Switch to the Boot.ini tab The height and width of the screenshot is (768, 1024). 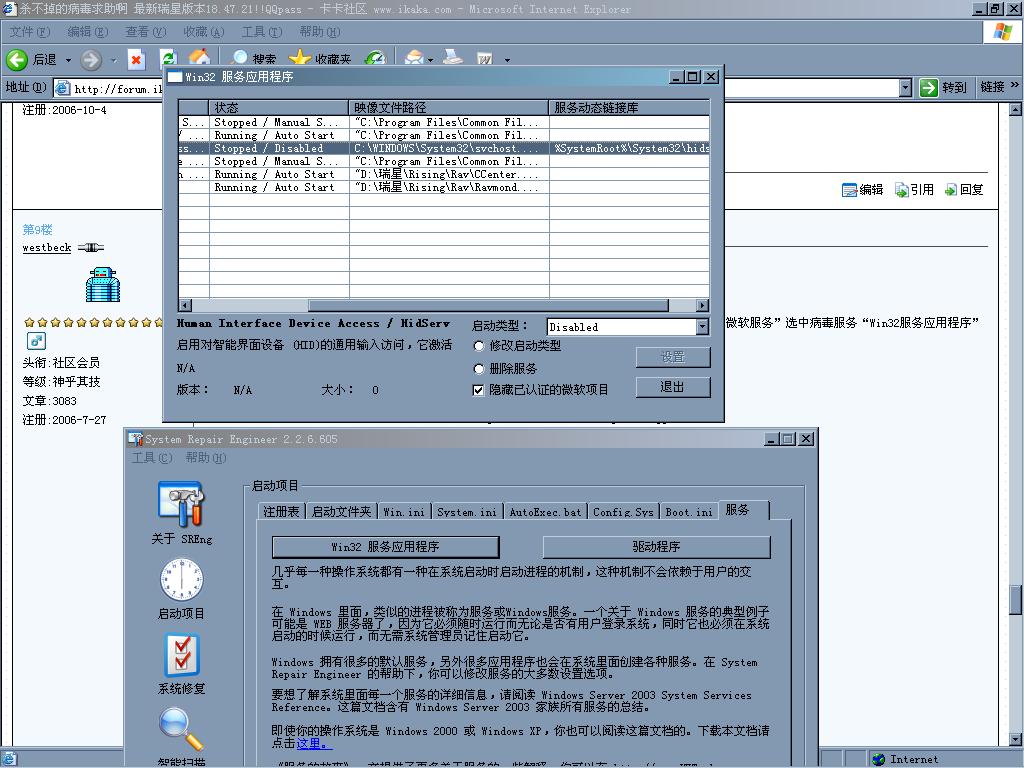point(689,511)
